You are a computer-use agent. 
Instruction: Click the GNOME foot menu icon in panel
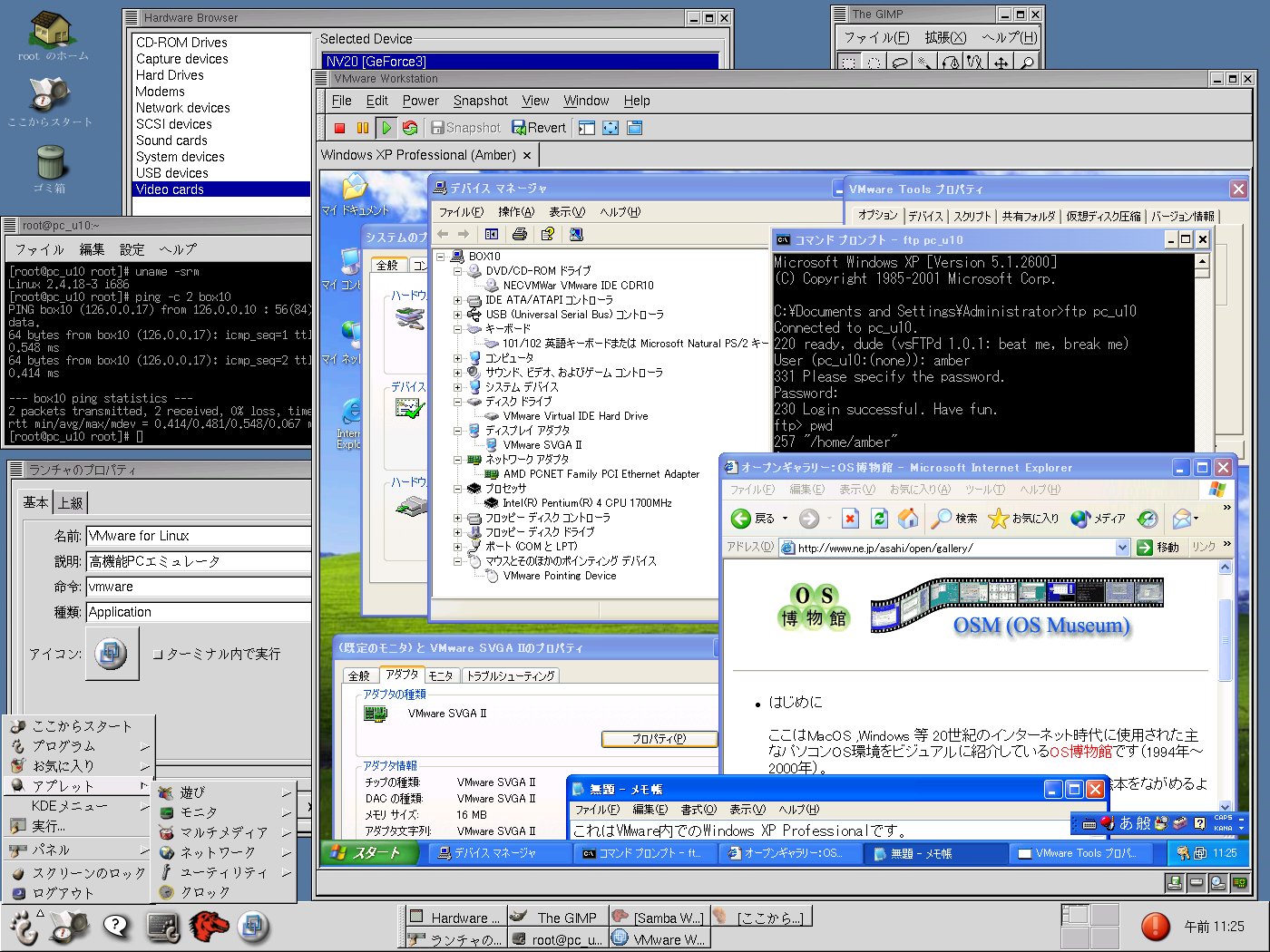[x=24, y=927]
